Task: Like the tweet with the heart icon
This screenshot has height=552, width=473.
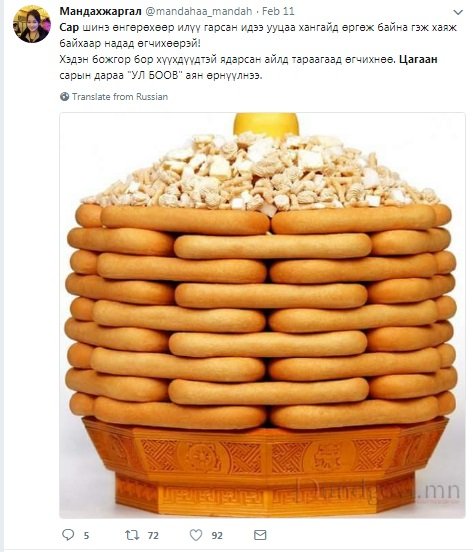Action: [196, 535]
